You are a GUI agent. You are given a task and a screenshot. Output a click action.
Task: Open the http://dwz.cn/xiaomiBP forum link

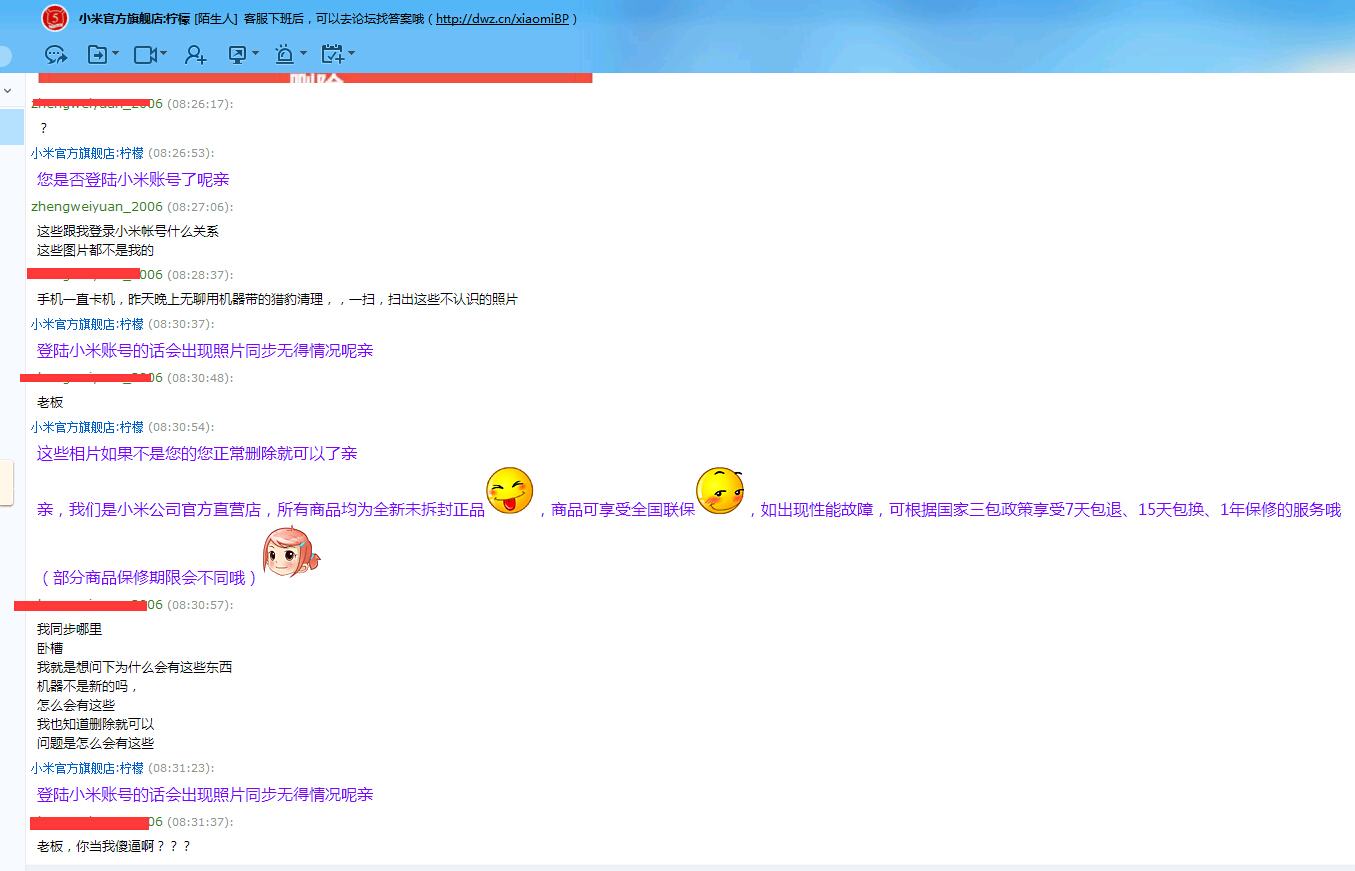[502, 19]
